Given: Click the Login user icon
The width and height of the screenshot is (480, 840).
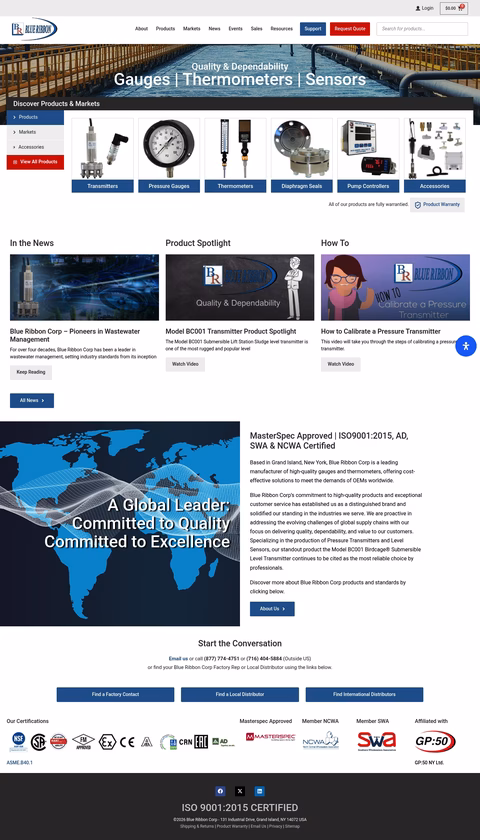Looking at the screenshot, I should [x=418, y=8].
